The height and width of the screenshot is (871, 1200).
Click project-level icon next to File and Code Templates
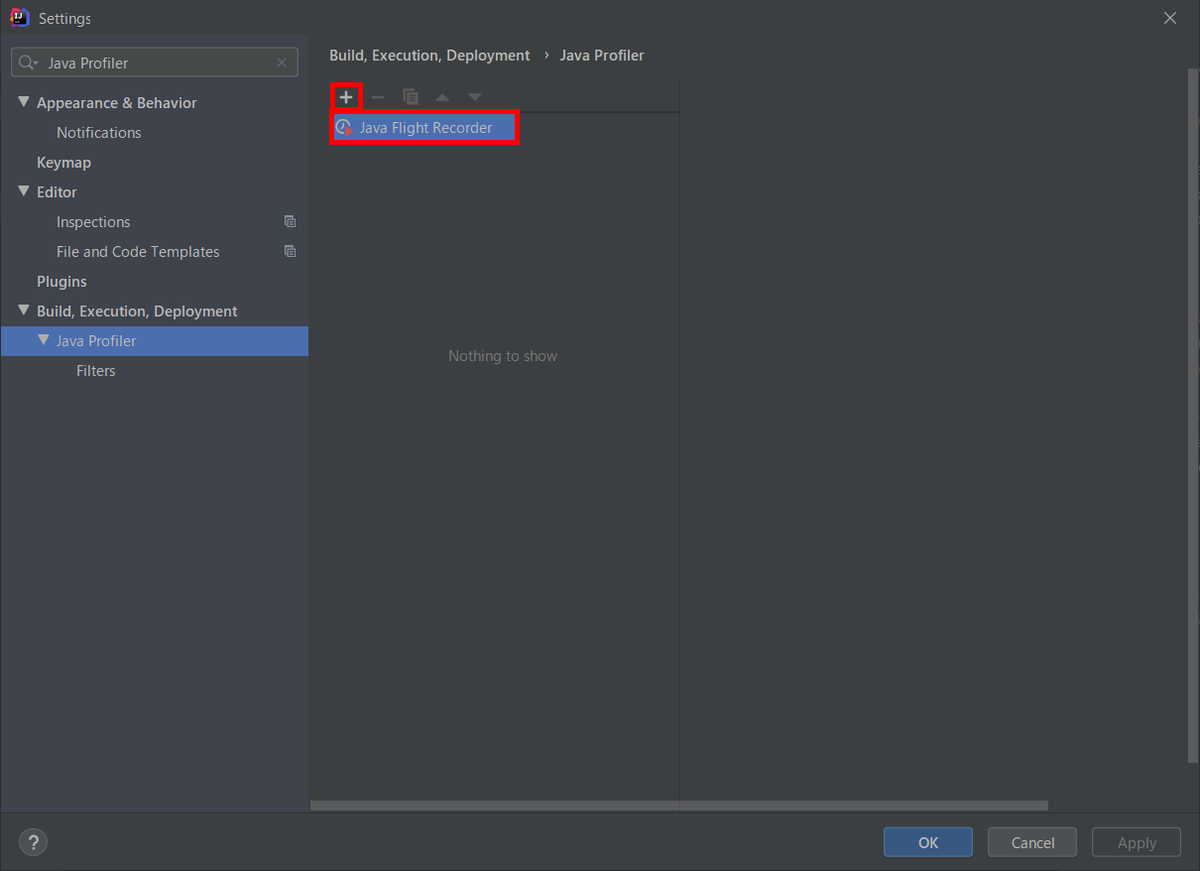coord(290,252)
